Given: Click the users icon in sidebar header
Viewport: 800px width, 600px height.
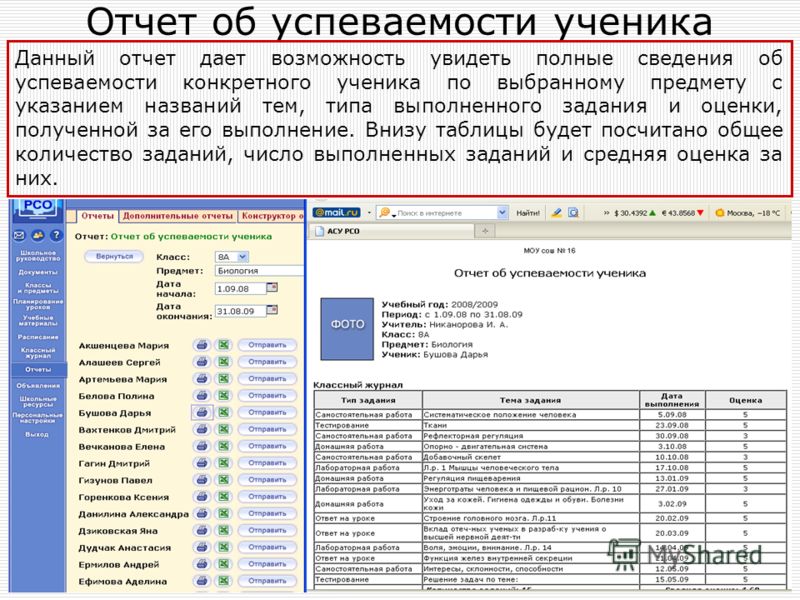Looking at the screenshot, I should pos(38,235).
